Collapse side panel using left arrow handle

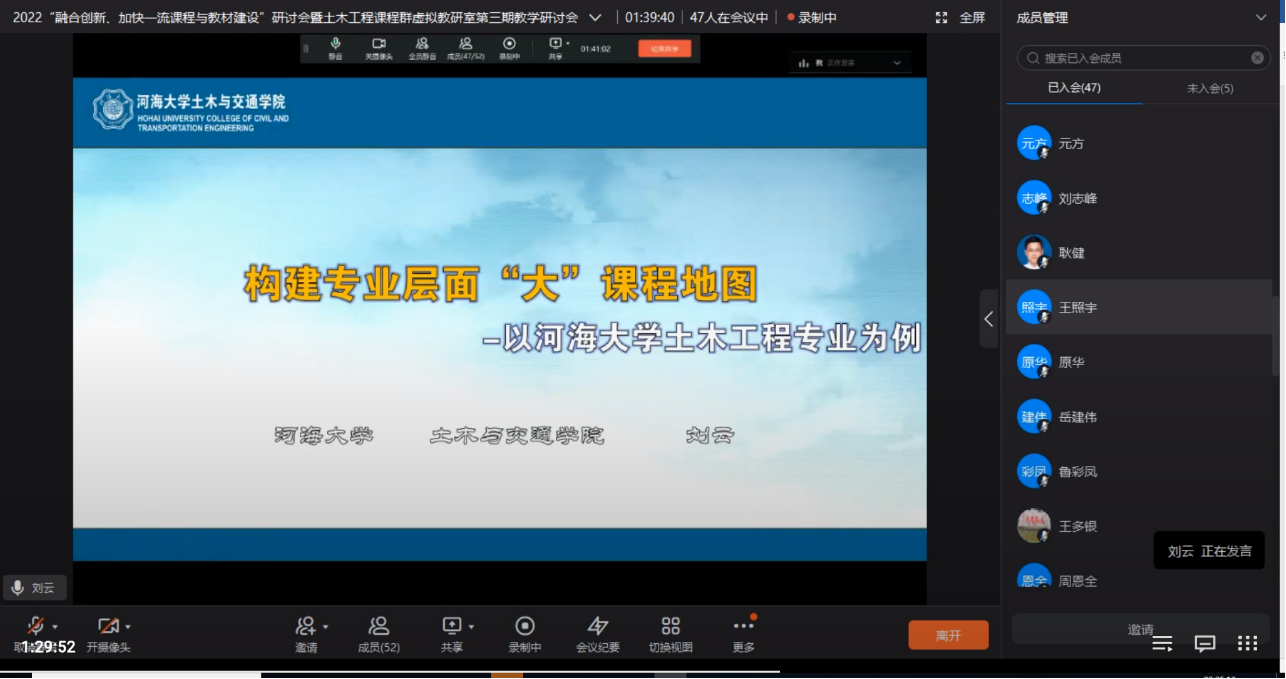click(988, 319)
